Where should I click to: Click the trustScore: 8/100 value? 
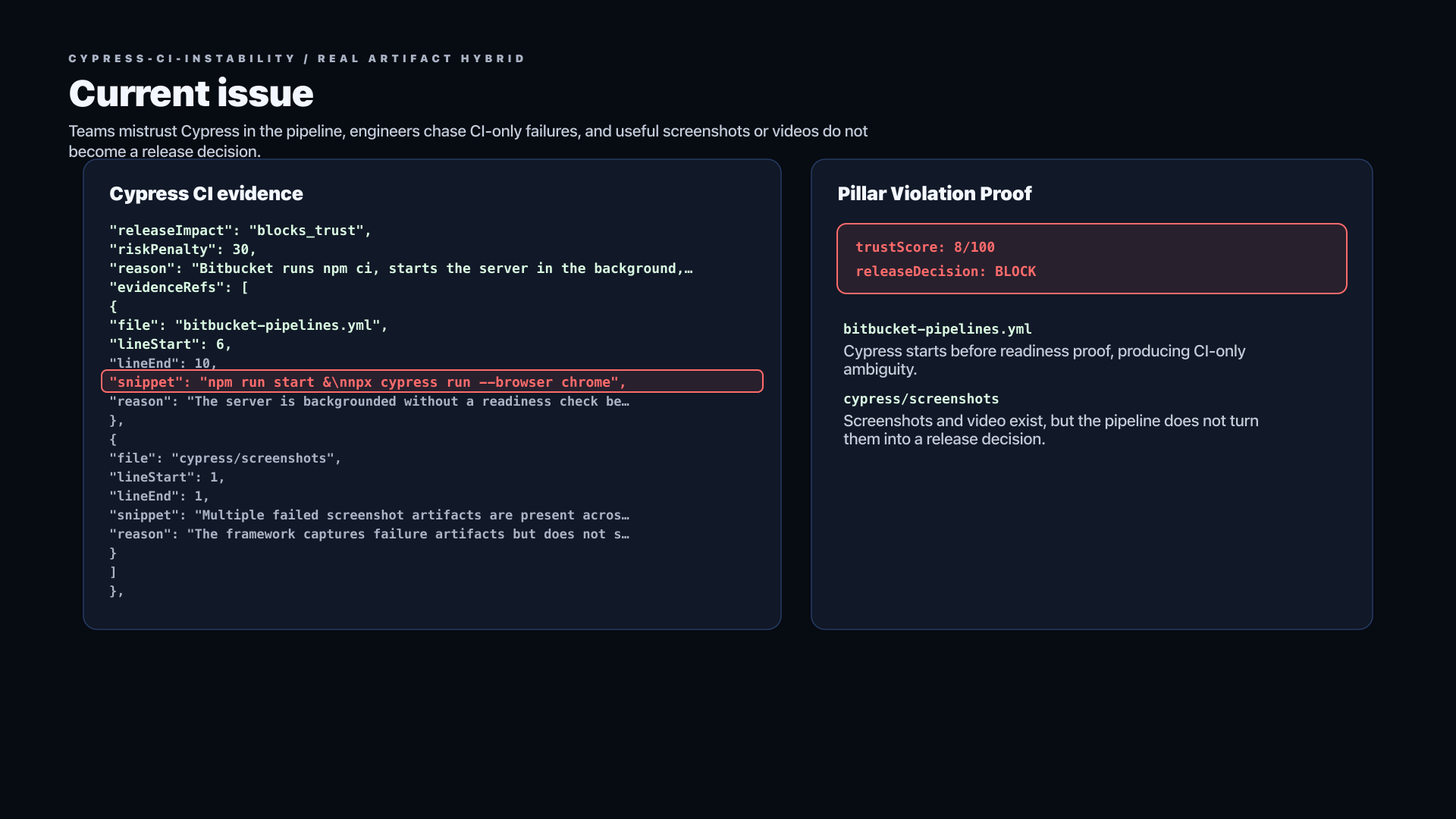tap(925, 247)
